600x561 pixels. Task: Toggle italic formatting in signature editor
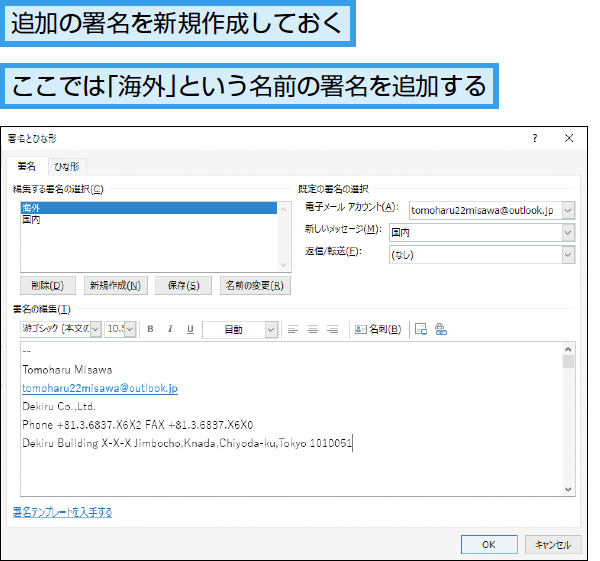[170, 329]
